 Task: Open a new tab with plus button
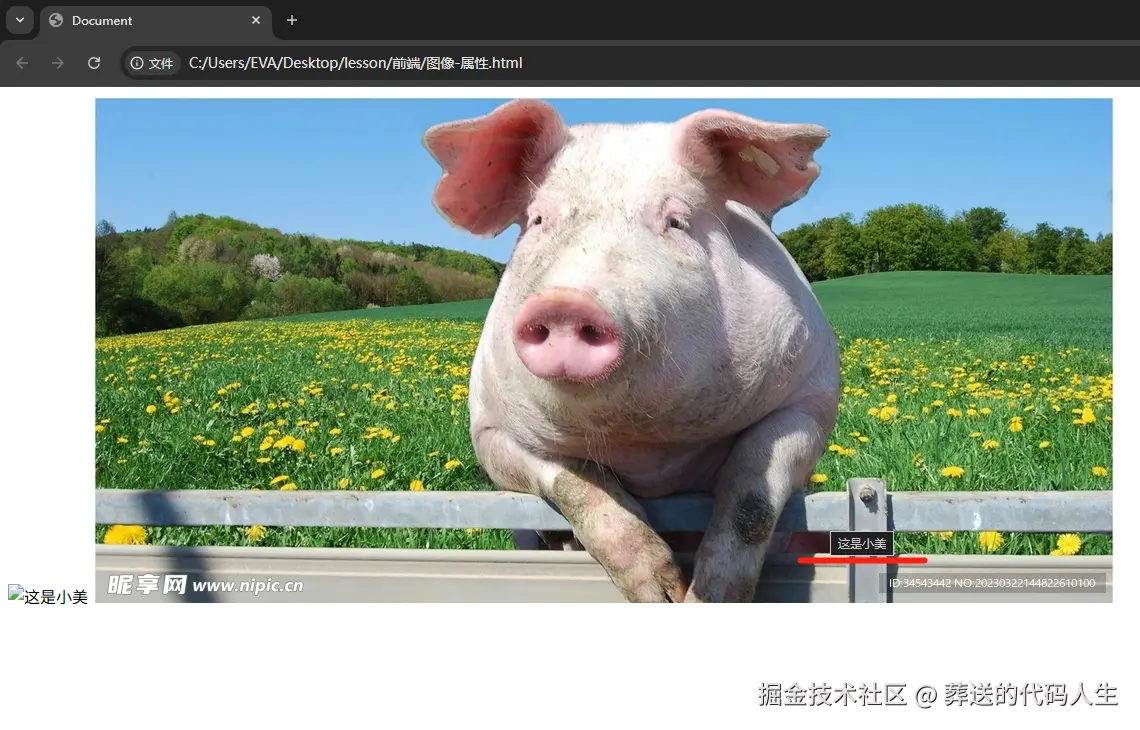(x=292, y=20)
